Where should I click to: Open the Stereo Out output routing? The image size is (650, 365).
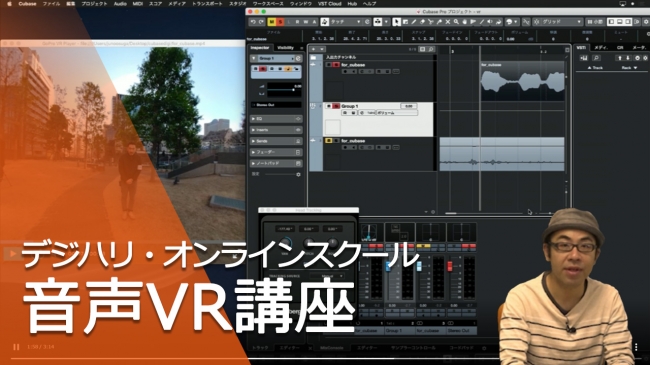[276, 105]
